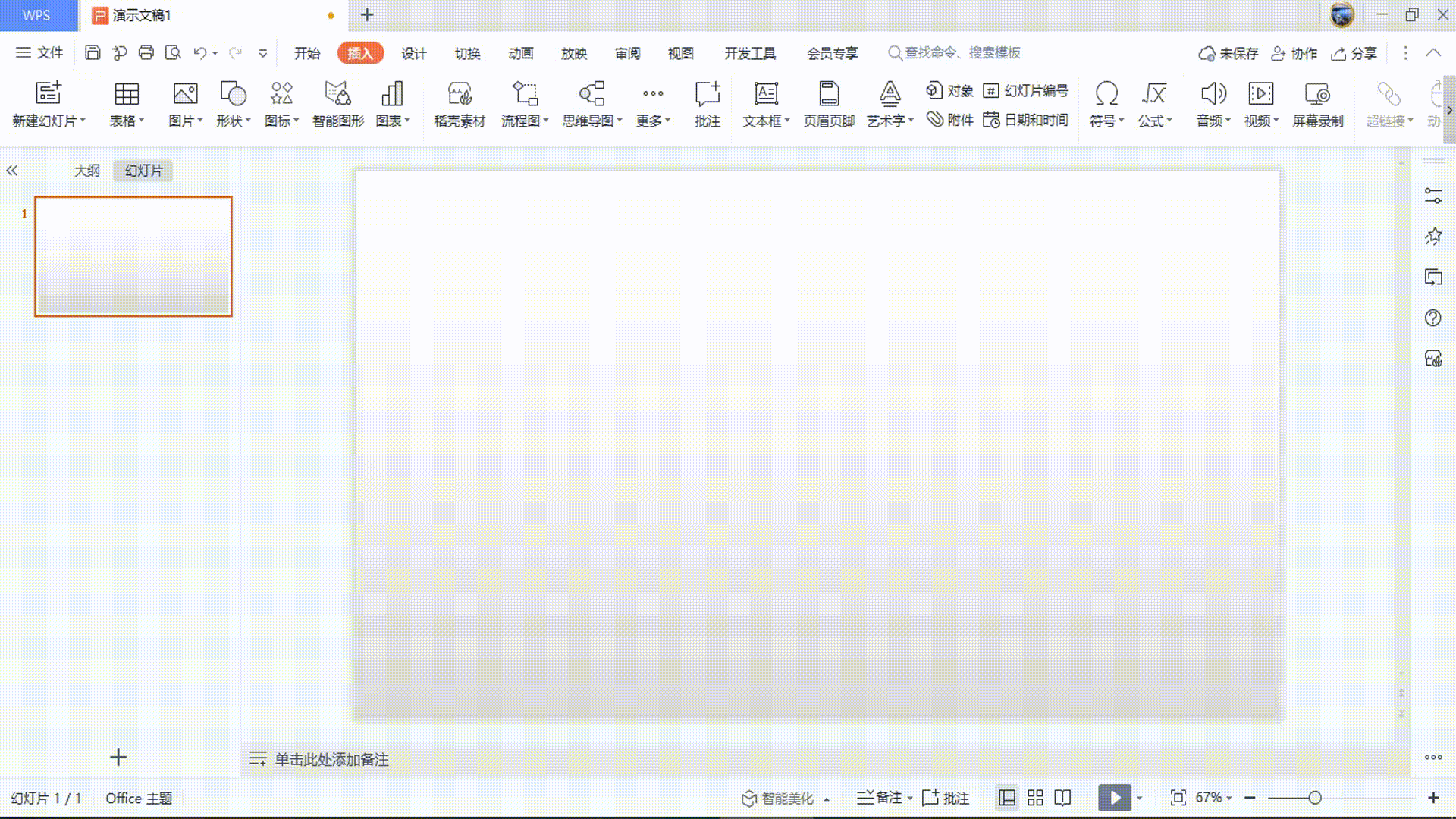Insert a Chart from ribbon
1456x819 pixels.
pyautogui.click(x=392, y=104)
